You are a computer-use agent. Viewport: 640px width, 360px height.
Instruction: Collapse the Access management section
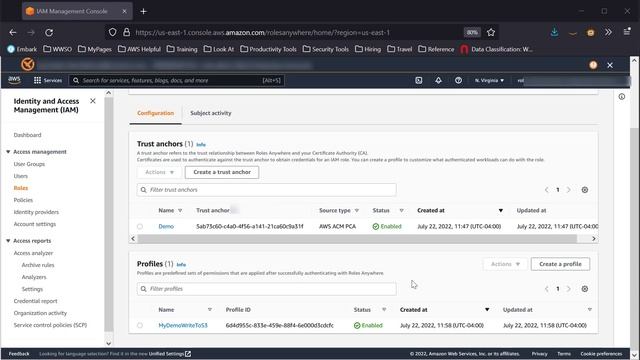[8, 152]
